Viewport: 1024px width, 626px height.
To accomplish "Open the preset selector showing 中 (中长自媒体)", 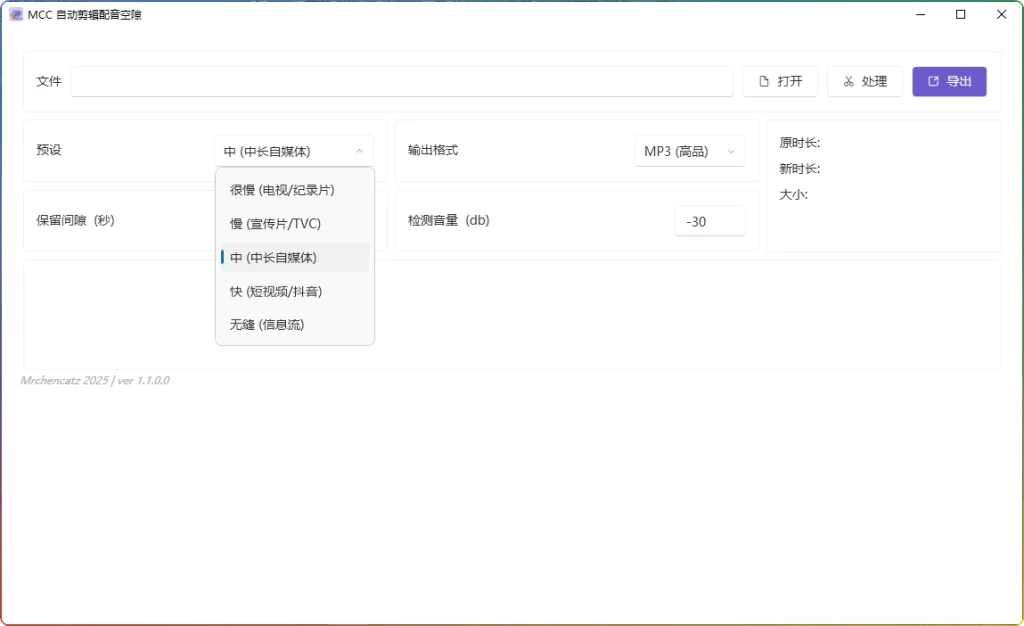I will pyautogui.click(x=295, y=150).
